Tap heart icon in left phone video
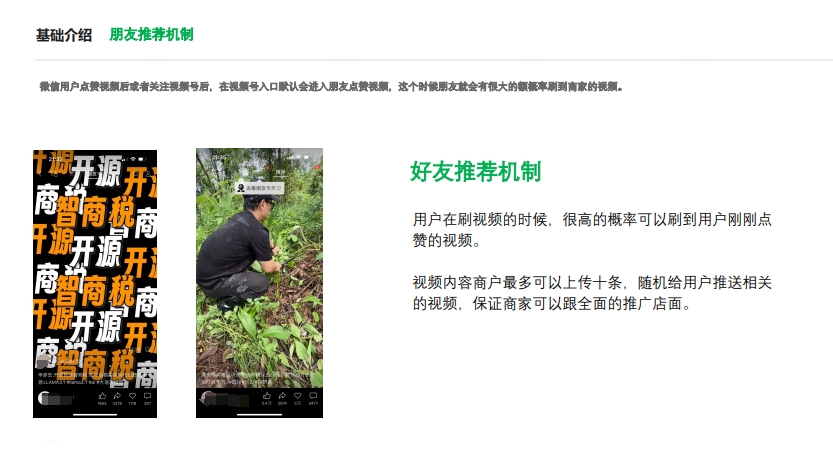Viewport: 833px width, 460px height. pos(132,396)
